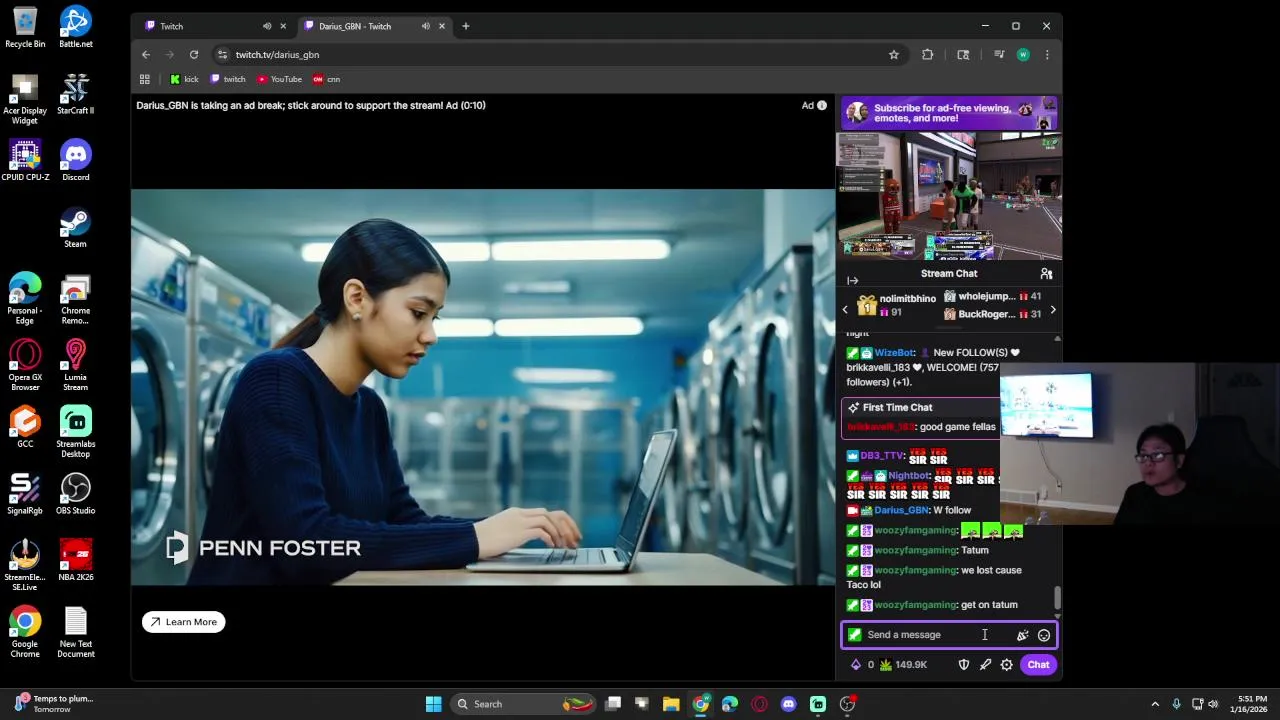Click the Nightbot username in chat
Viewport: 1280px width, 720px height.
coord(909,476)
